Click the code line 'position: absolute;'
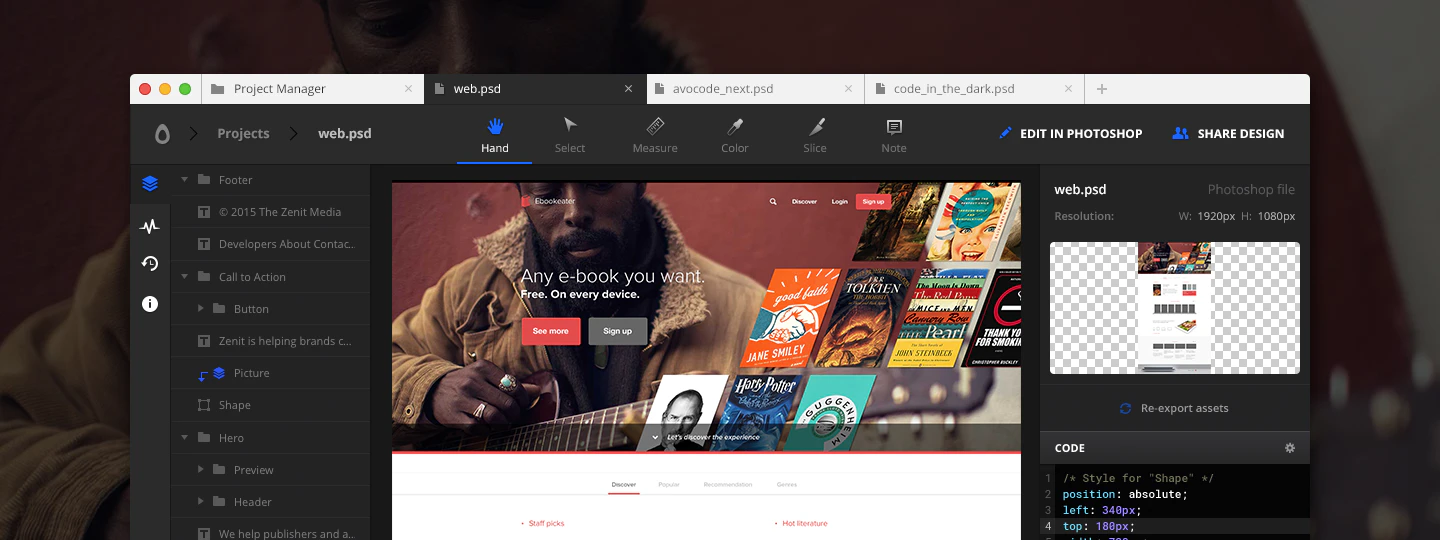The width and height of the screenshot is (1440, 540). point(1125,494)
